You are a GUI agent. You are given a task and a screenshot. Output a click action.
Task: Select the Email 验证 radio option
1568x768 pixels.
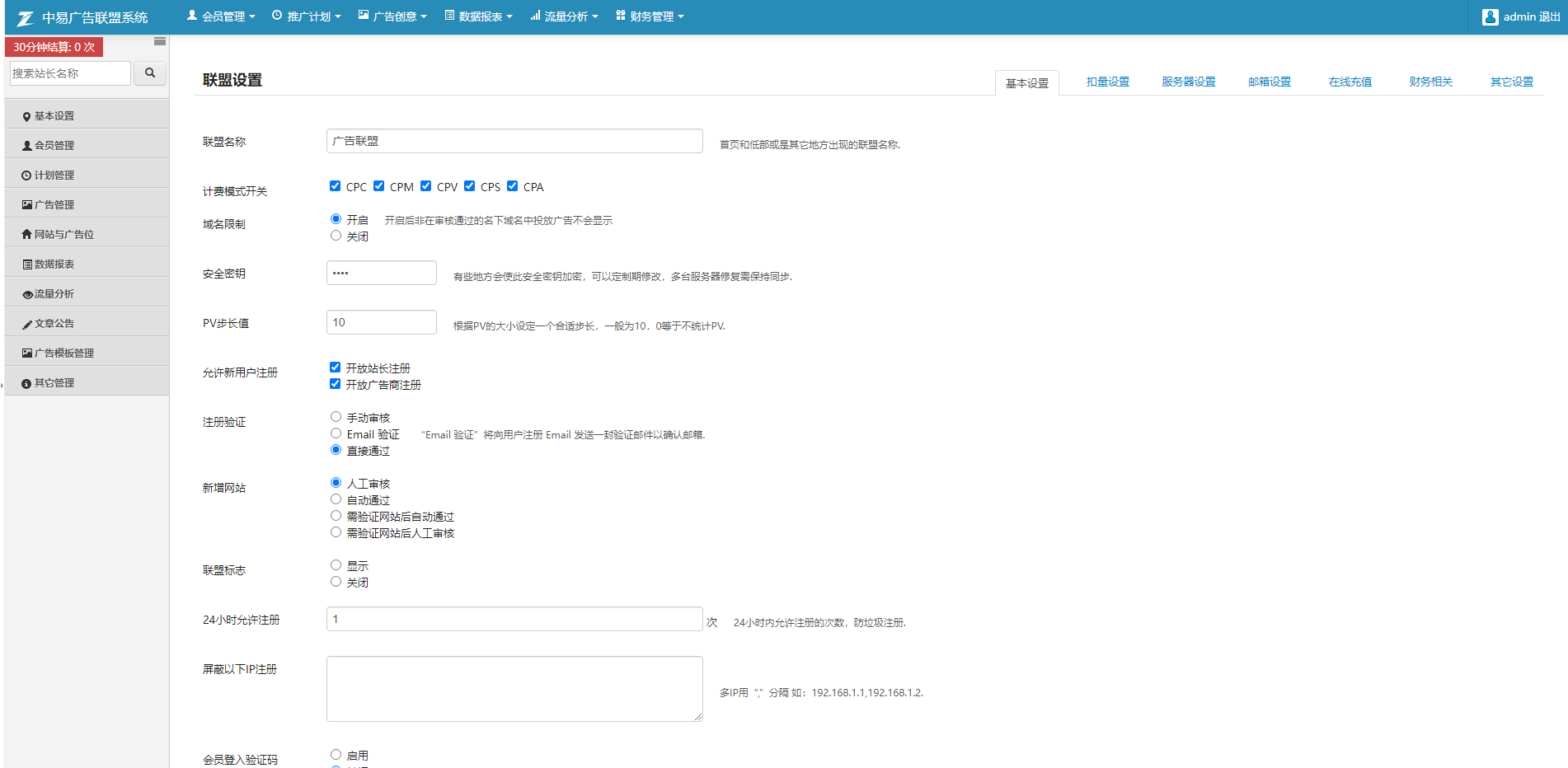(x=336, y=433)
